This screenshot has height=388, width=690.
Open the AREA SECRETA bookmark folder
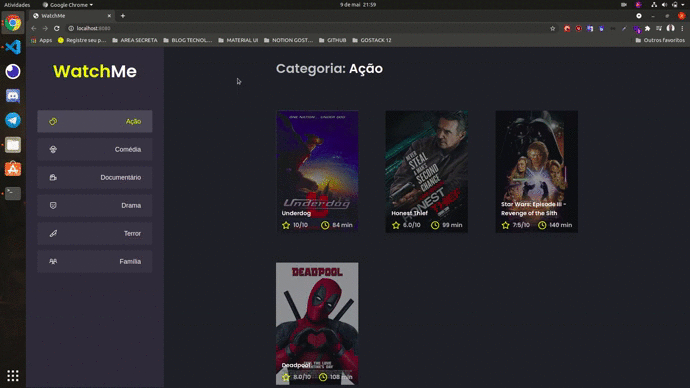click(135, 40)
